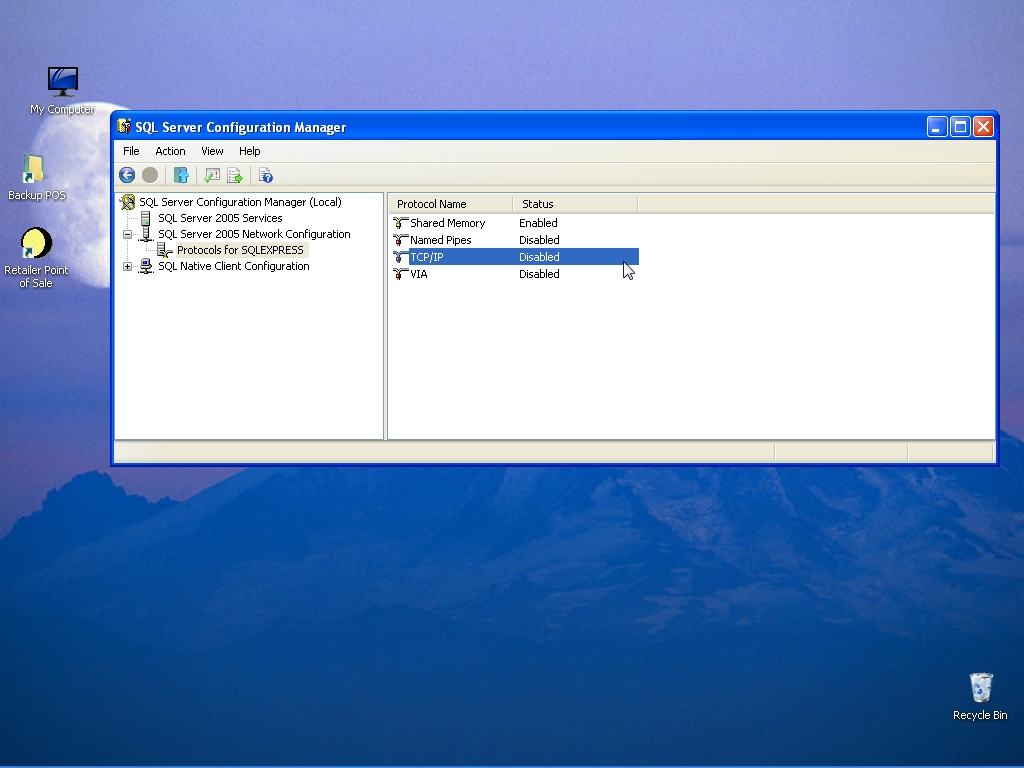
Task: Select the Backup POS desktop shortcut
Action: point(35,171)
